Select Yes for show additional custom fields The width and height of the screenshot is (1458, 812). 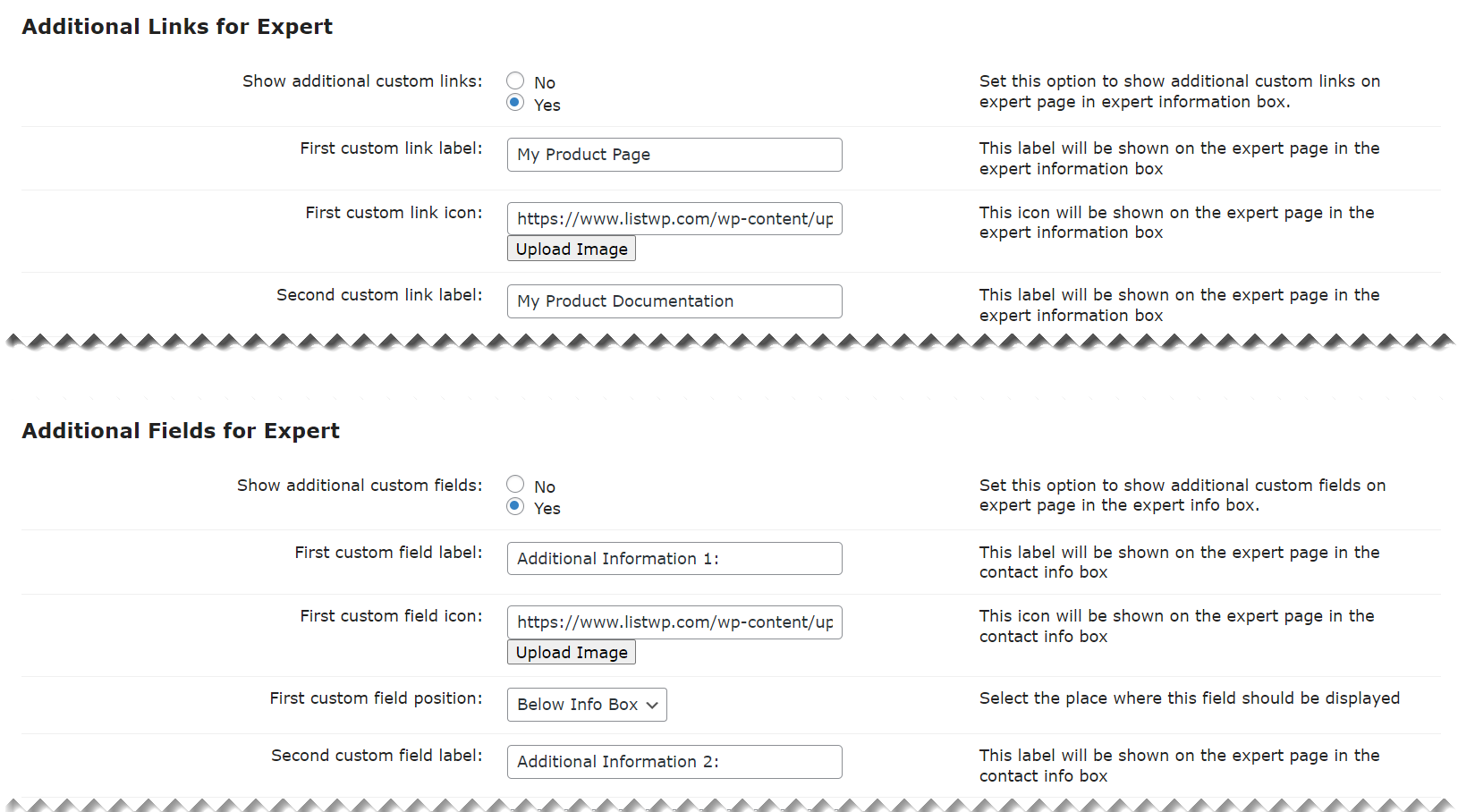515,506
